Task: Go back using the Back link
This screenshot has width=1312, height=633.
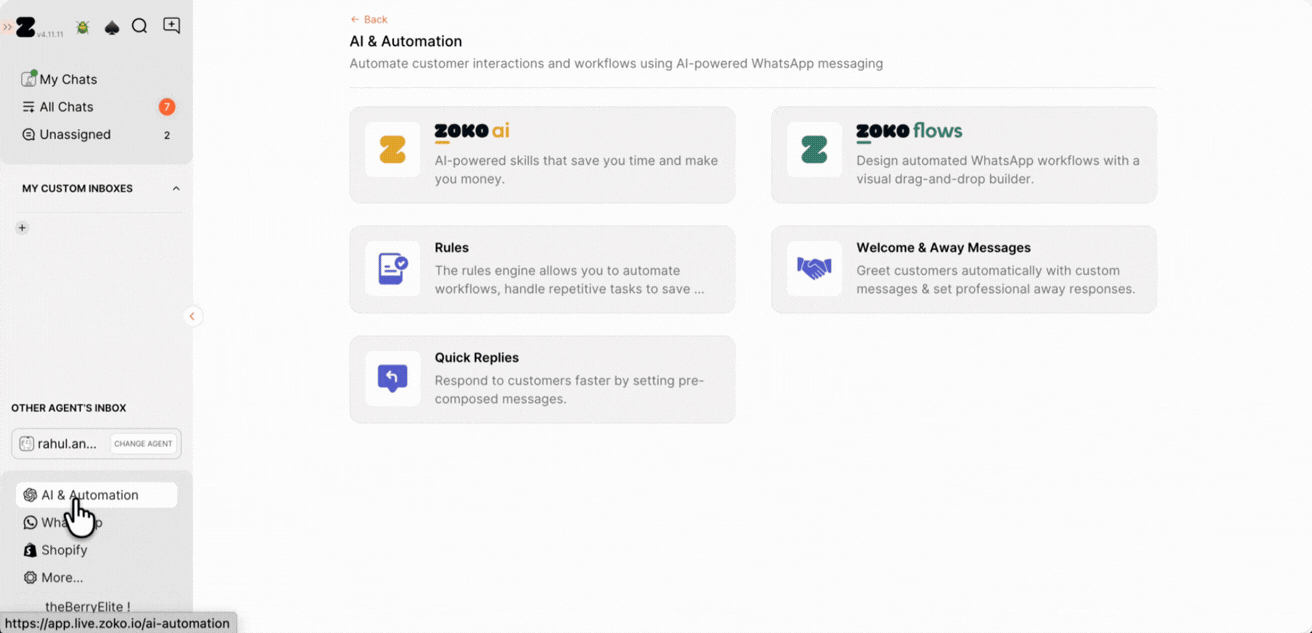Action: pos(369,19)
